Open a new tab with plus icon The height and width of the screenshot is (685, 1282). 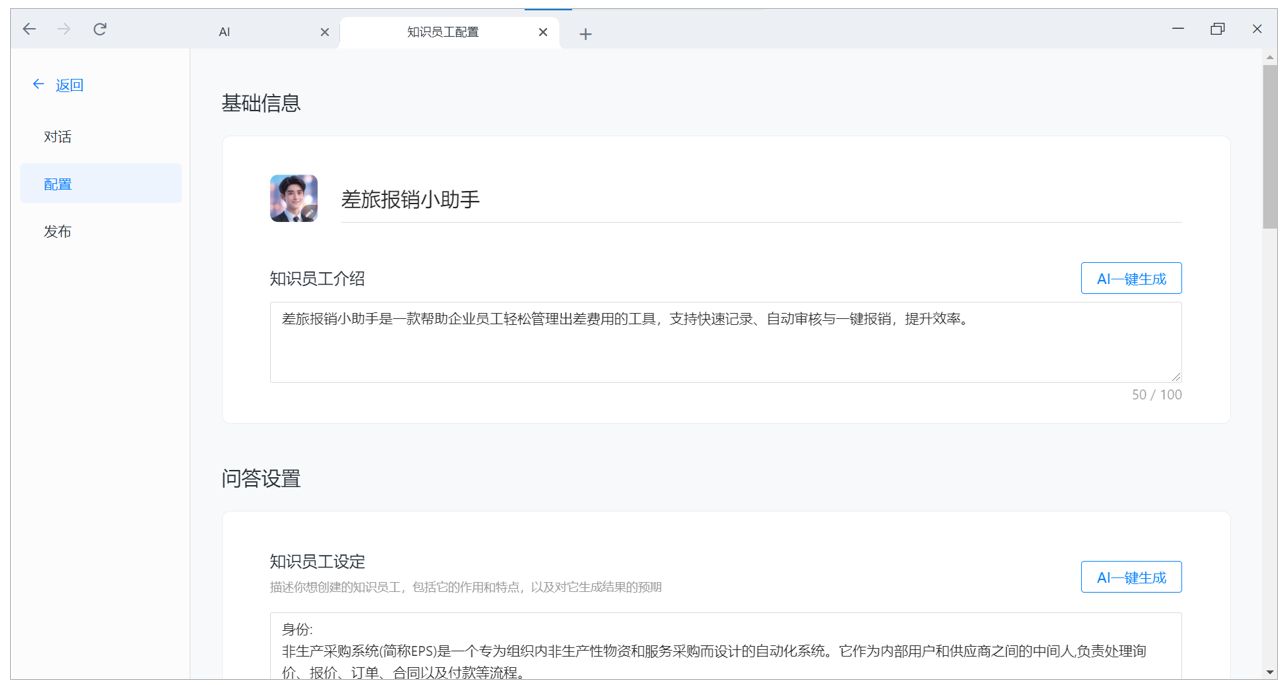[586, 34]
